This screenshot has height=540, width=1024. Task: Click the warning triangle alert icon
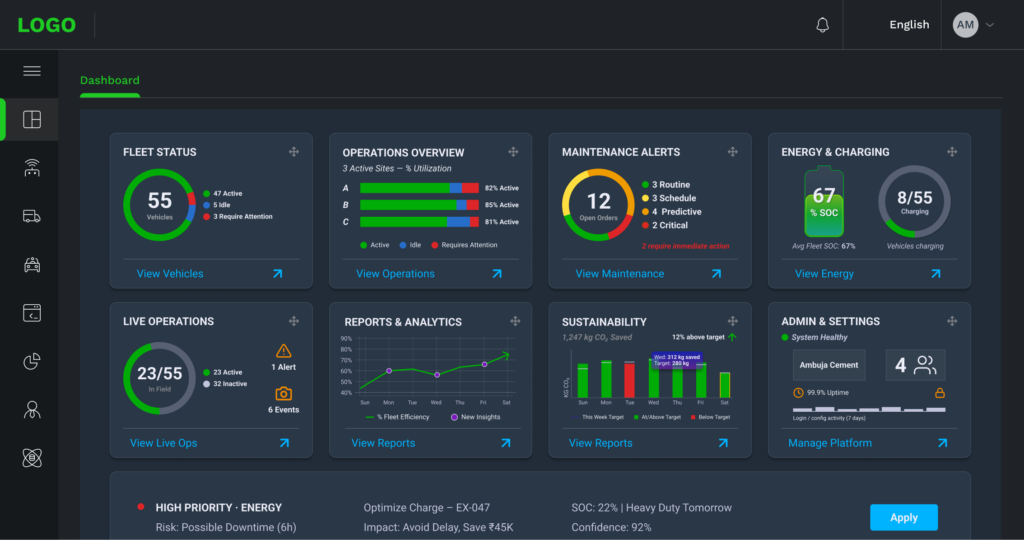pyautogui.click(x=283, y=351)
